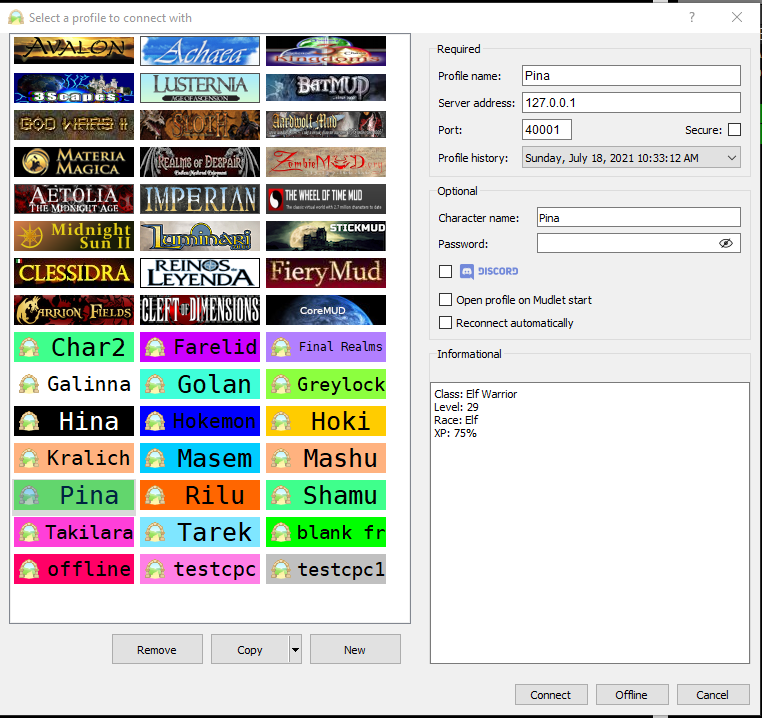The width and height of the screenshot is (762, 718).
Task: Select the testcpc profile
Action: (x=200, y=569)
